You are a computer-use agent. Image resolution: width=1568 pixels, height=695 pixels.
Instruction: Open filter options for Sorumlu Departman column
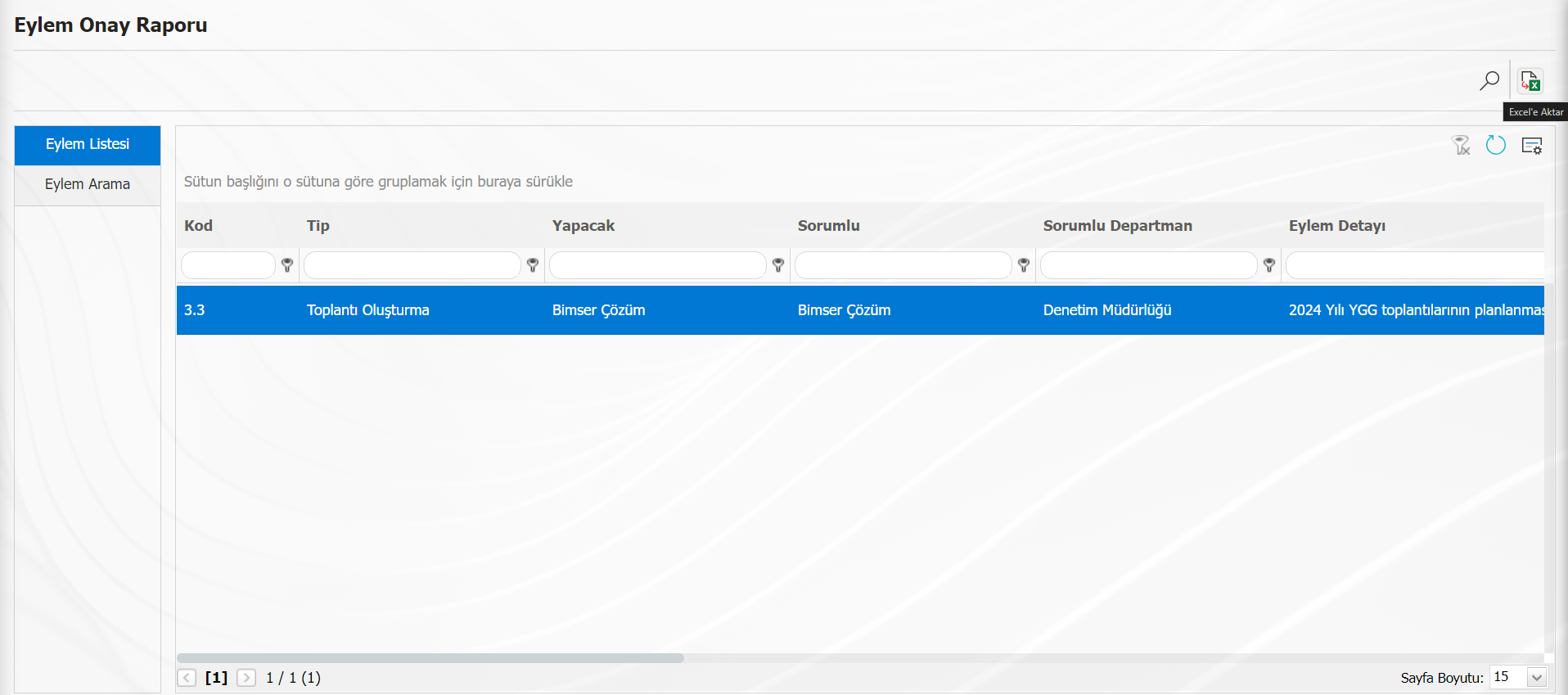click(1269, 265)
